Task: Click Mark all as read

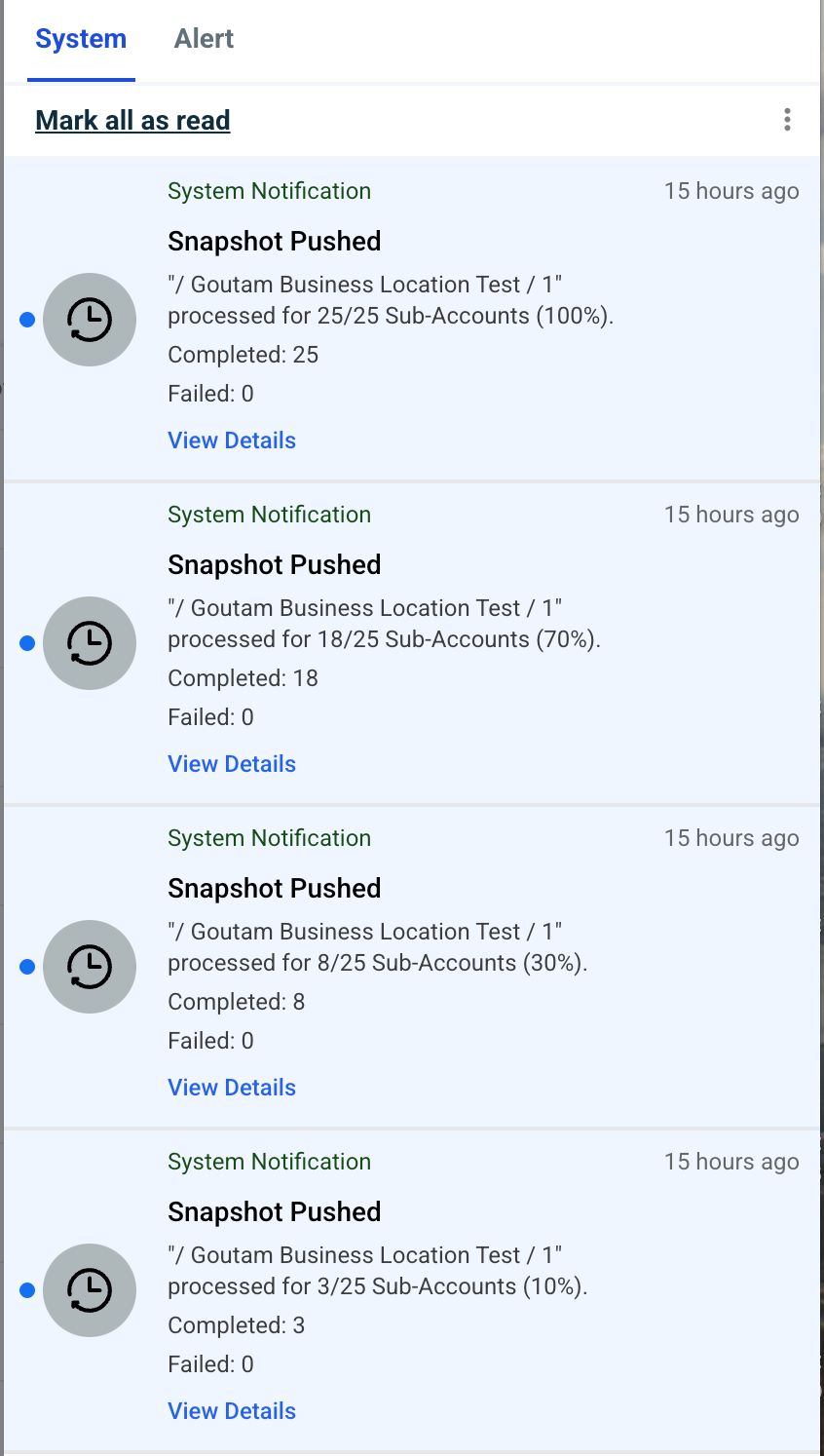Action: point(132,119)
